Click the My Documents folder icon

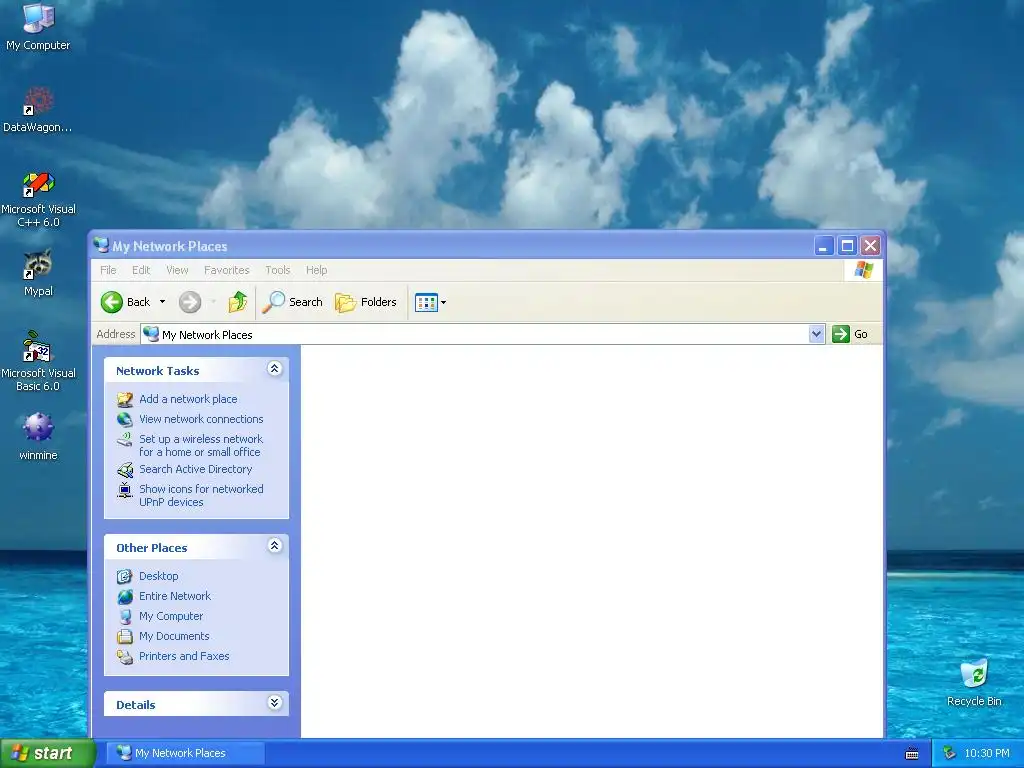pos(125,636)
